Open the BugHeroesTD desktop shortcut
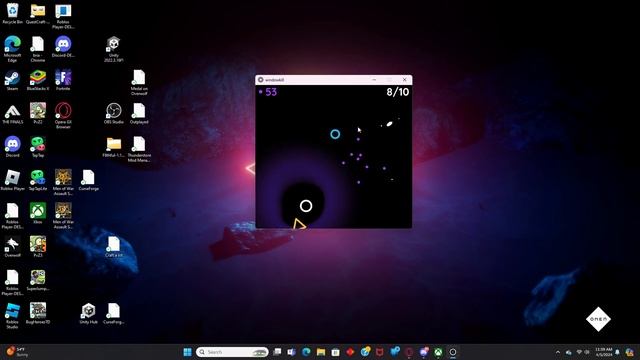This screenshot has height=360, width=640. (38, 313)
